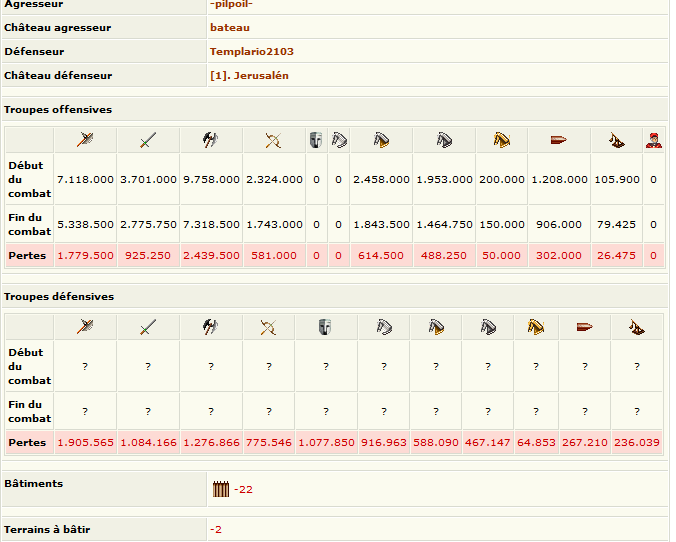Select the end-of-combat value 2.775.750
This screenshot has width=676, height=542.
coord(148,224)
